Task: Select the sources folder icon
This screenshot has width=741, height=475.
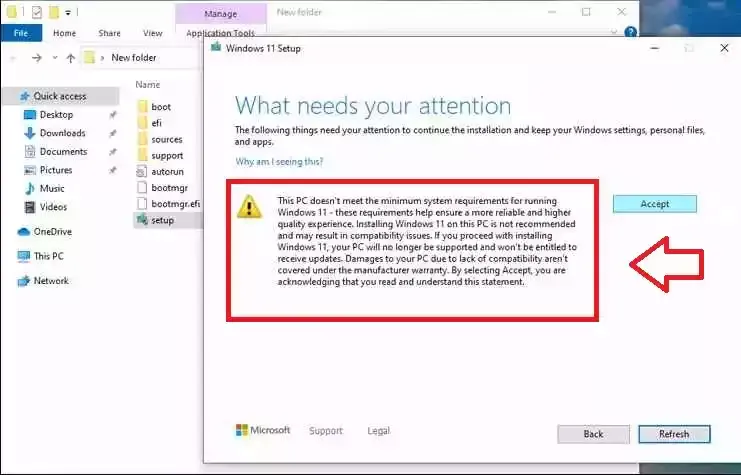Action: click(143, 139)
